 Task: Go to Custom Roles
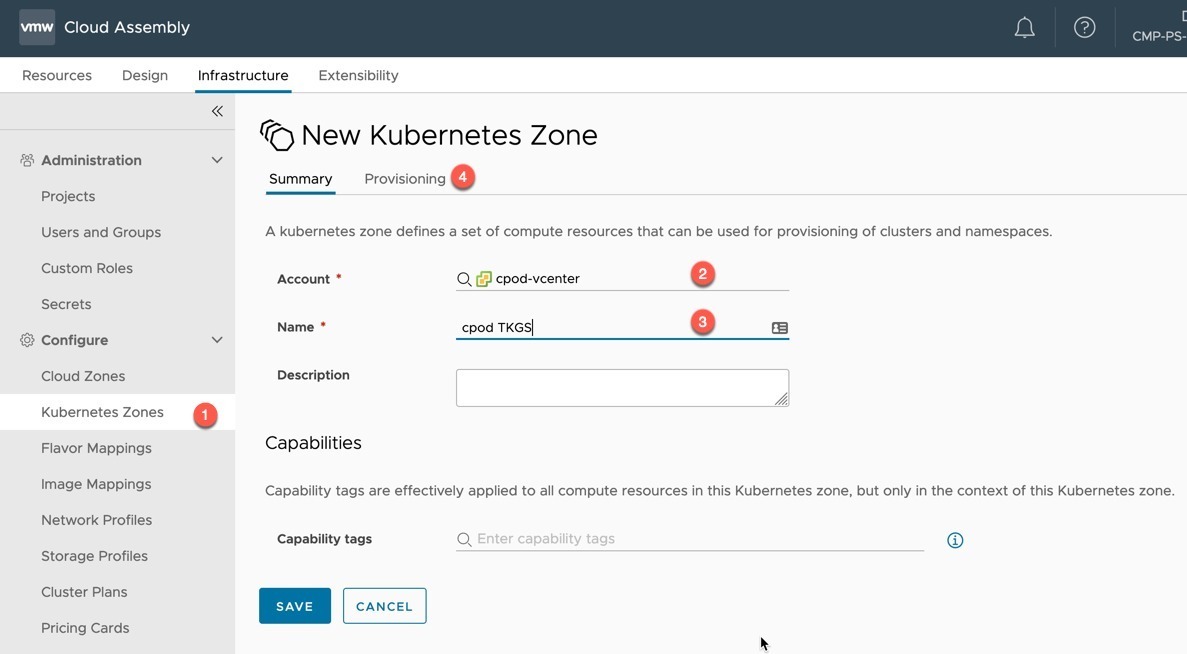87,268
